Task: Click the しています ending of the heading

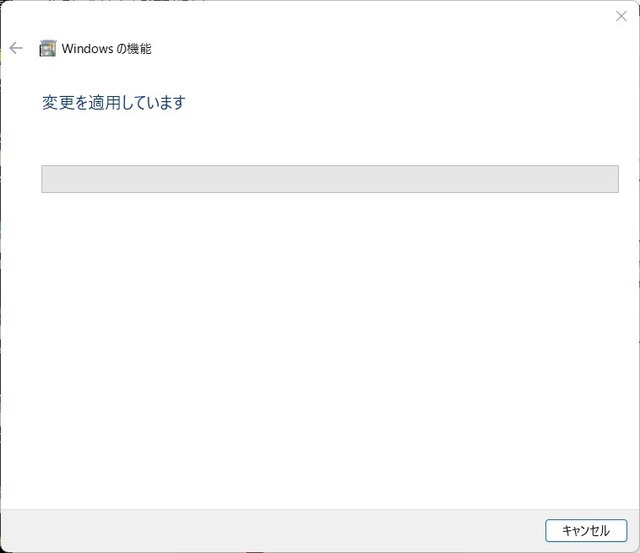Action: point(154,102)
